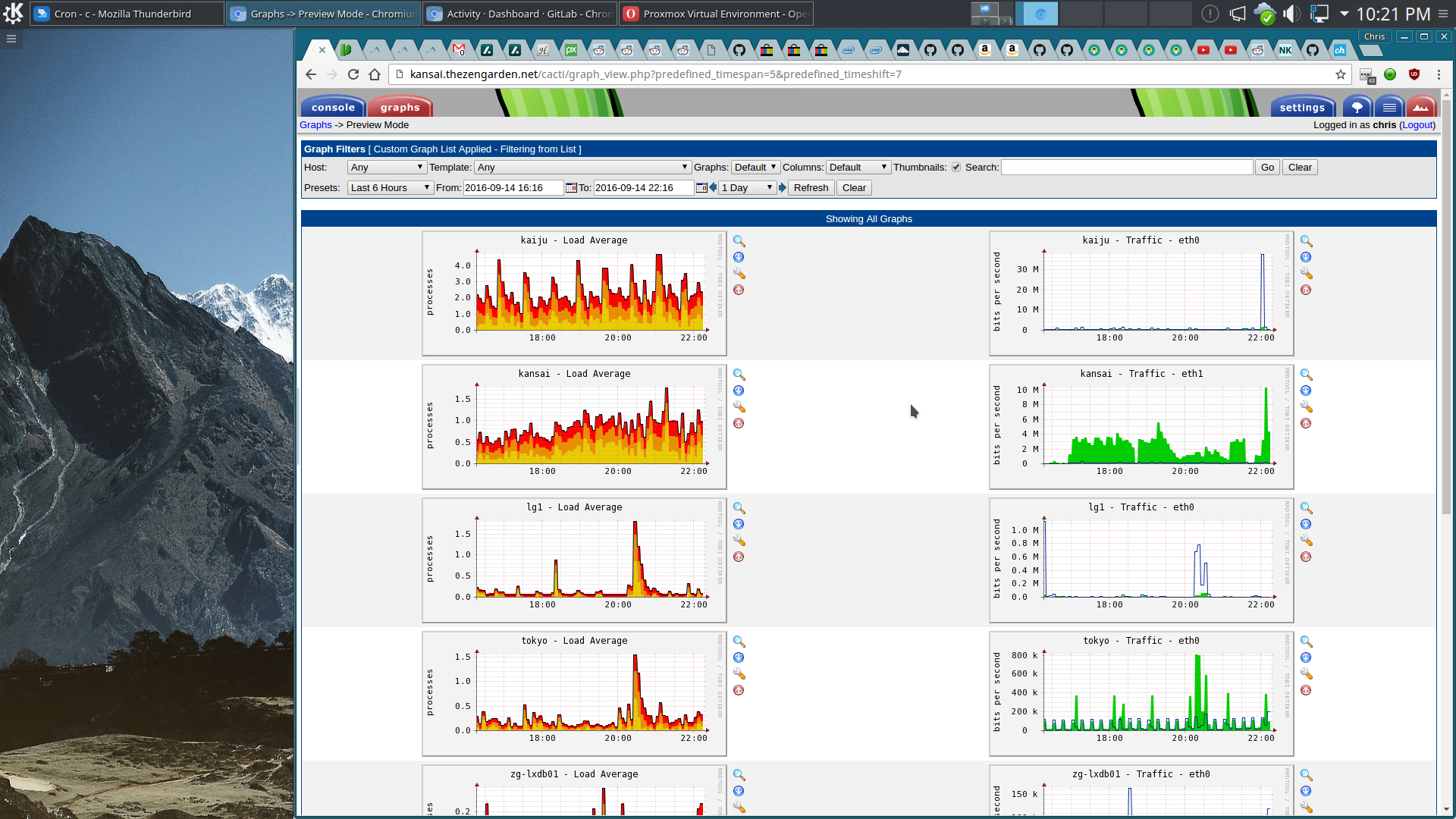Image resolution: width=1456 pixels, height=819 pixels.
Task: Click blue download icon beside kaiju Load Average
Action: coord(739,257)
